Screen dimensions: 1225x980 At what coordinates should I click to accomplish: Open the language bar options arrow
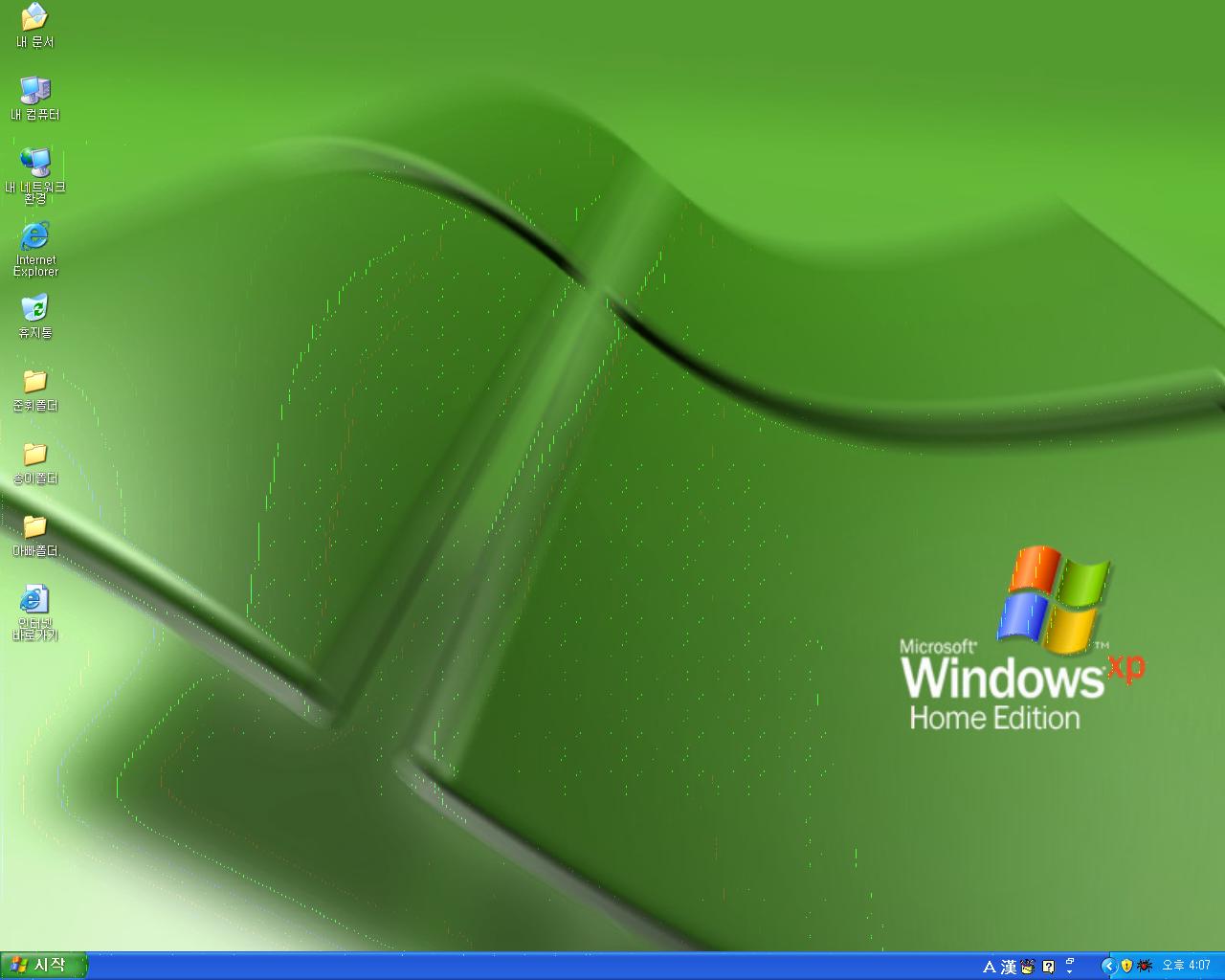pos(1070,971)
